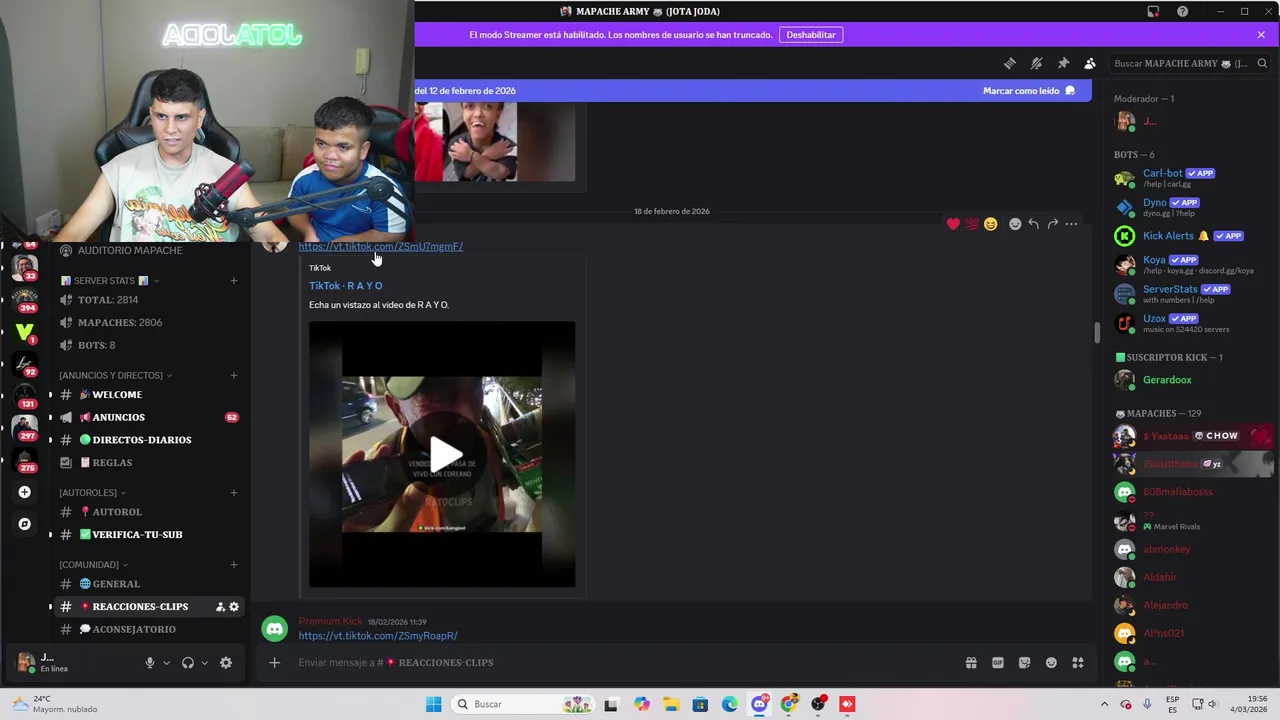Viewport: 1280px width, 720px height.
Task: Open the add reaction emoji picker
Action: point(1015,224)
